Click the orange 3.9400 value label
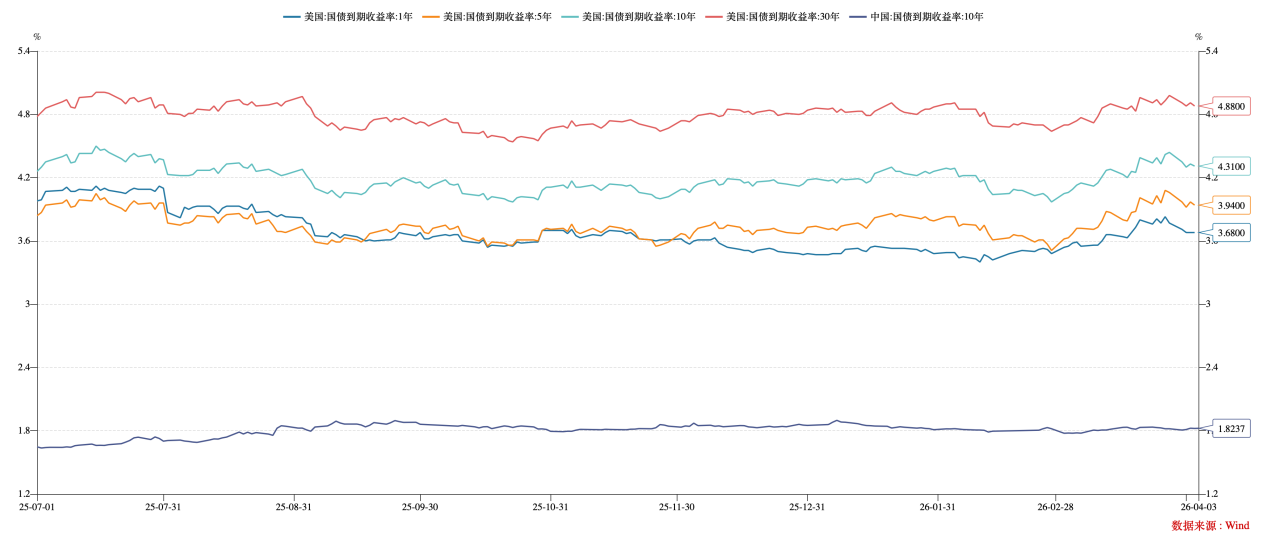The width and height of the screenshot is (1269, 541). [x=1231, y=205]
